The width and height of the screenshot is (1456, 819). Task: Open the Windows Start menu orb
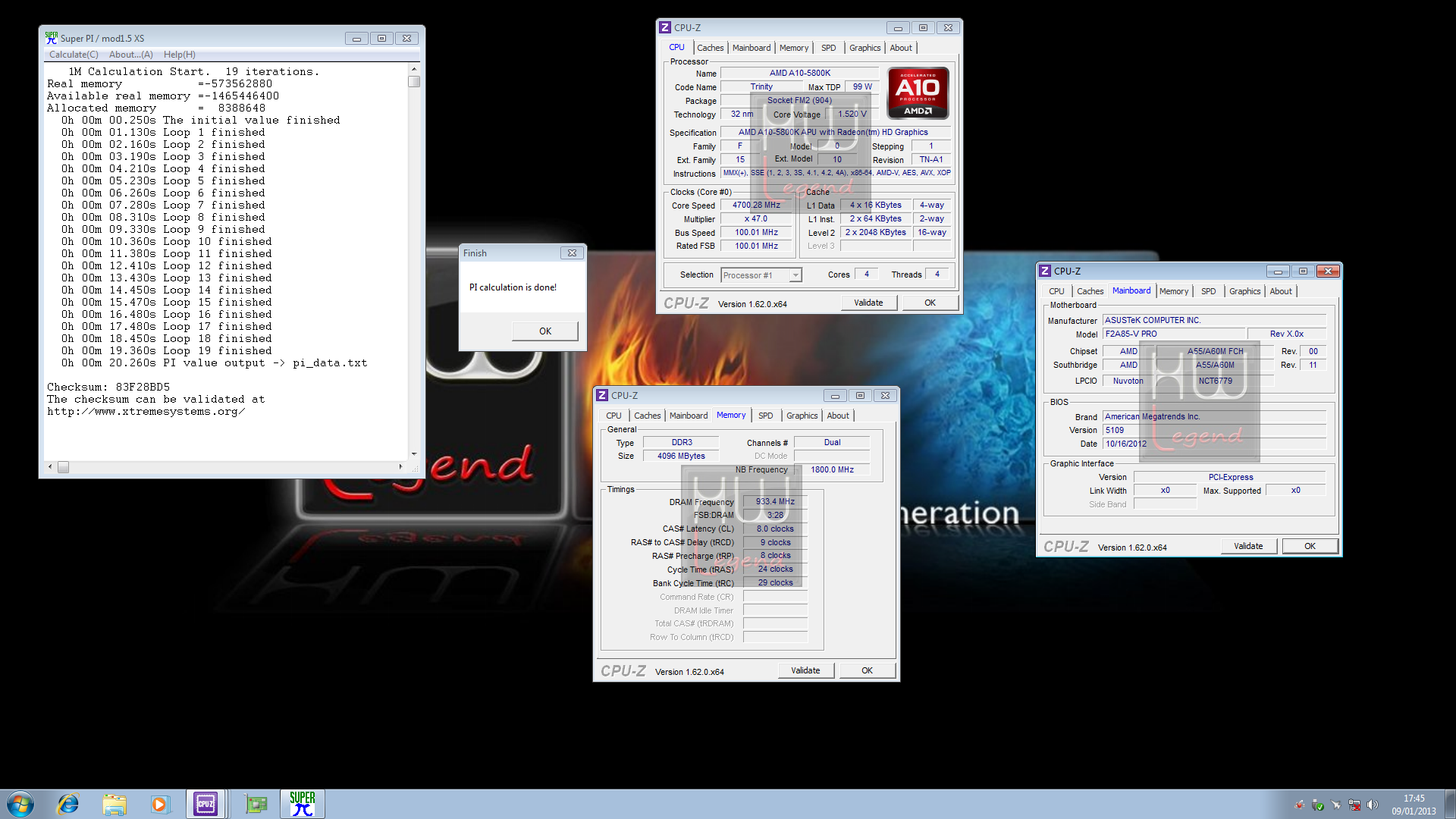(20, 804)
